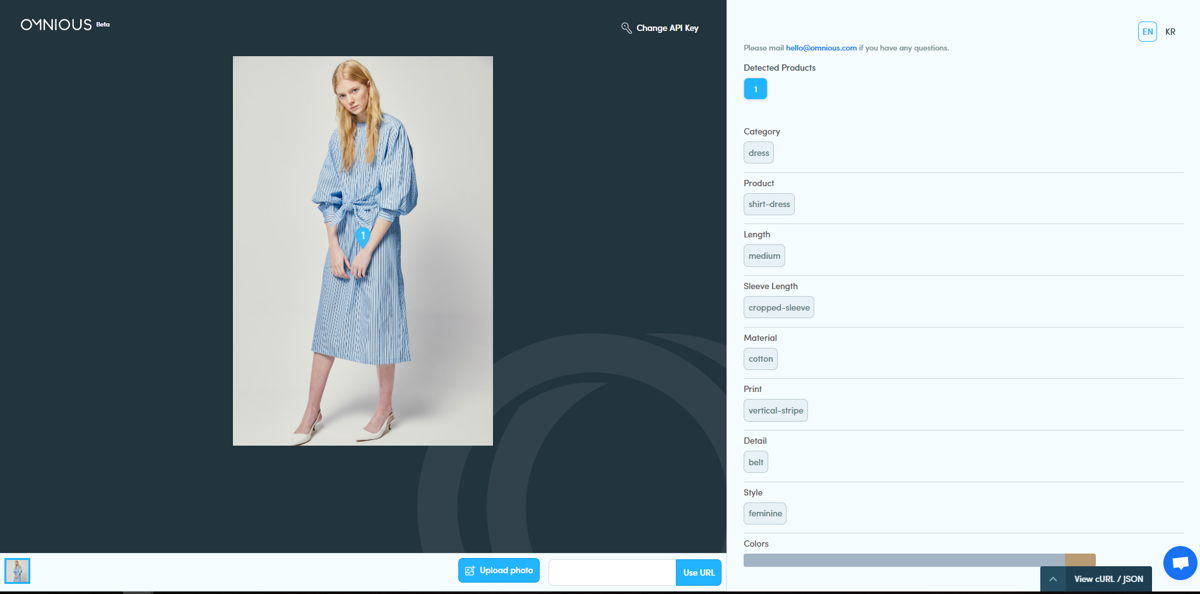Click the shirt-dress product tag
Screen dimensions: 1200x594
click(769, 204)
